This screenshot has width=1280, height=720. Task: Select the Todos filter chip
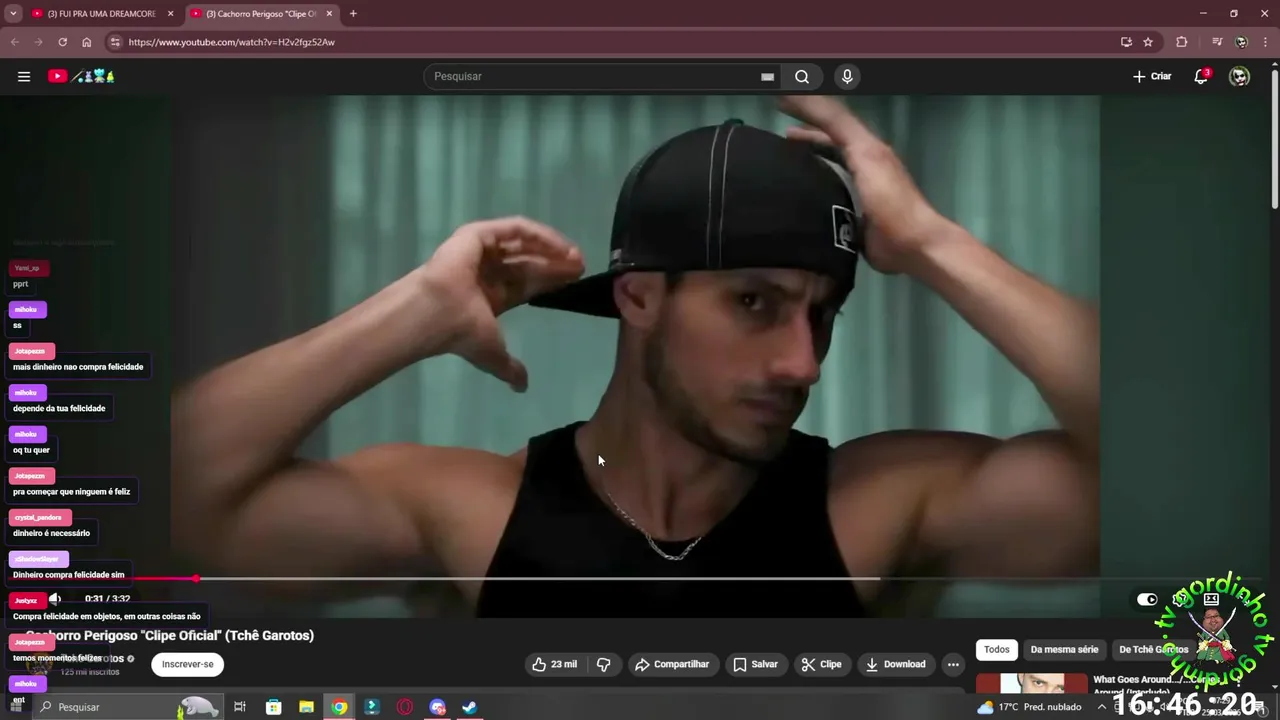coord(997,649)
